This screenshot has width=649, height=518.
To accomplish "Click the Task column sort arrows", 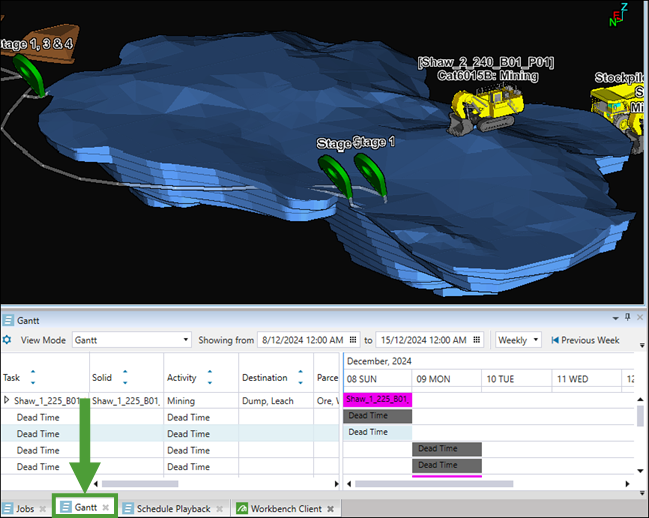I will point(33,378).
